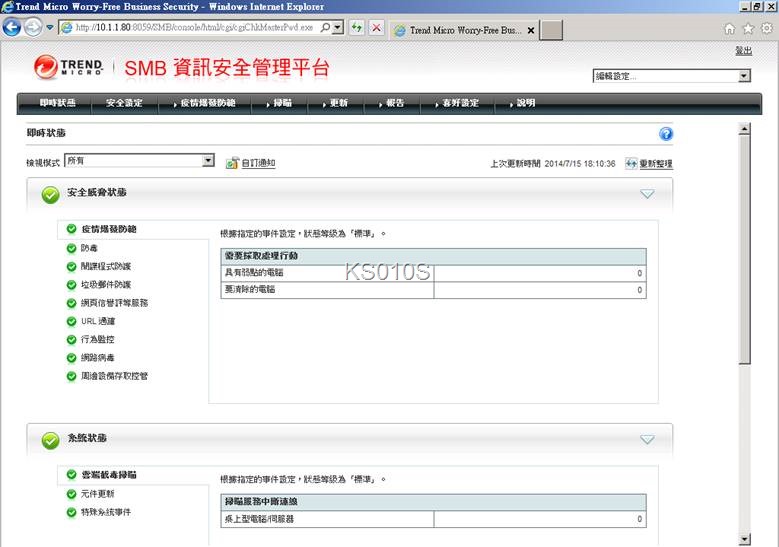The image size is (779, 547).
Task: Open the recent pages arrow next to Forward
Action: pyautogui.click(x=50, y=27)
